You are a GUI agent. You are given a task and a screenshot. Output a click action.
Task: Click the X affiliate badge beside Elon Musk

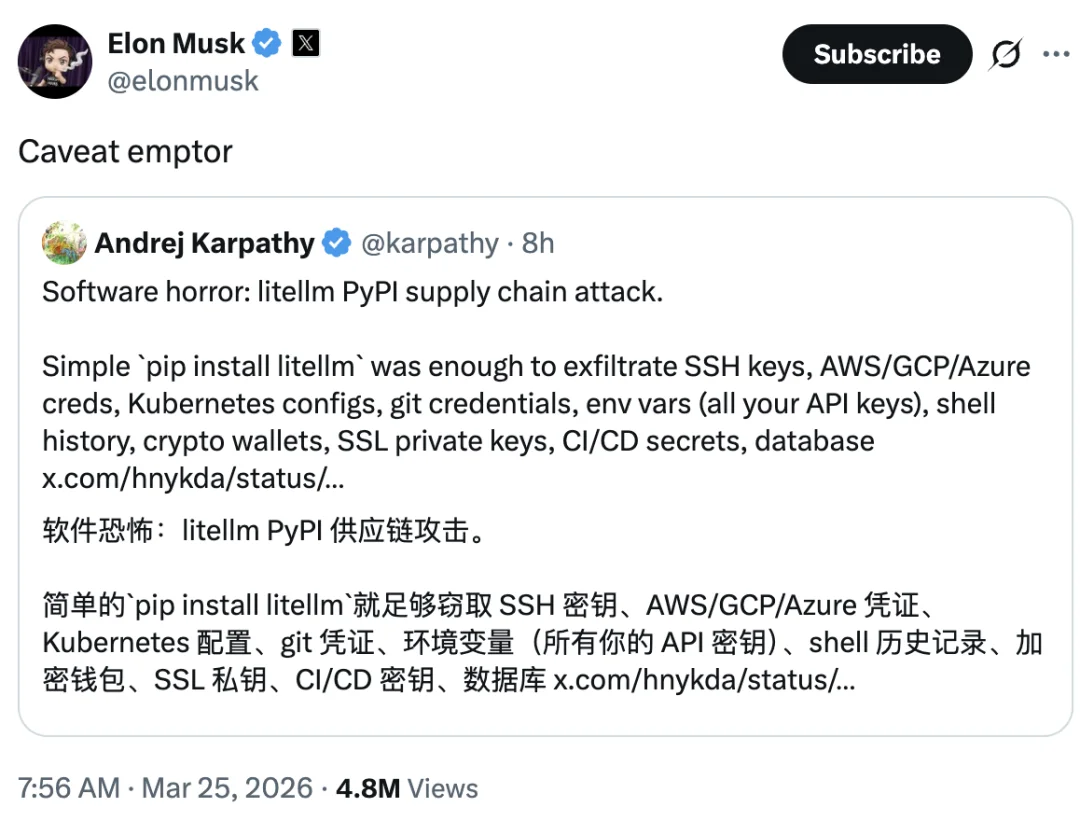[304, 43]
